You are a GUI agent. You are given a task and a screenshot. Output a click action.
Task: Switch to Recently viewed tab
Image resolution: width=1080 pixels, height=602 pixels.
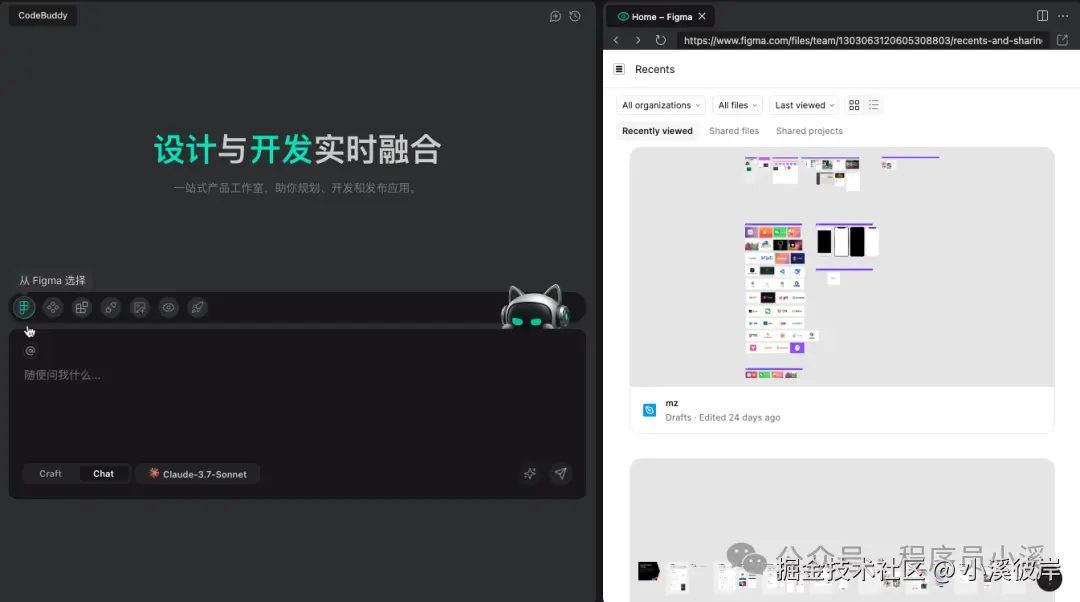click(x=657, y=131)
